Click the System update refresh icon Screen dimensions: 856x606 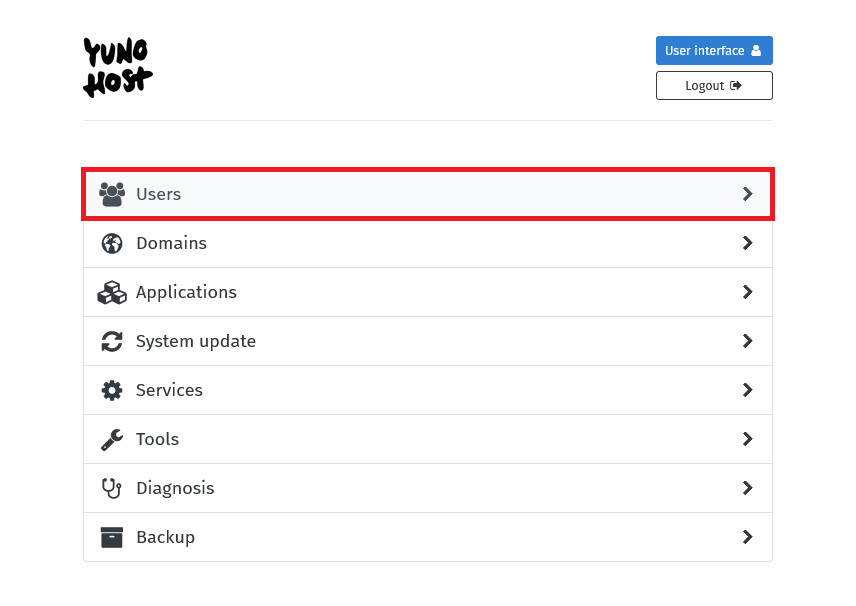[112, 341]
